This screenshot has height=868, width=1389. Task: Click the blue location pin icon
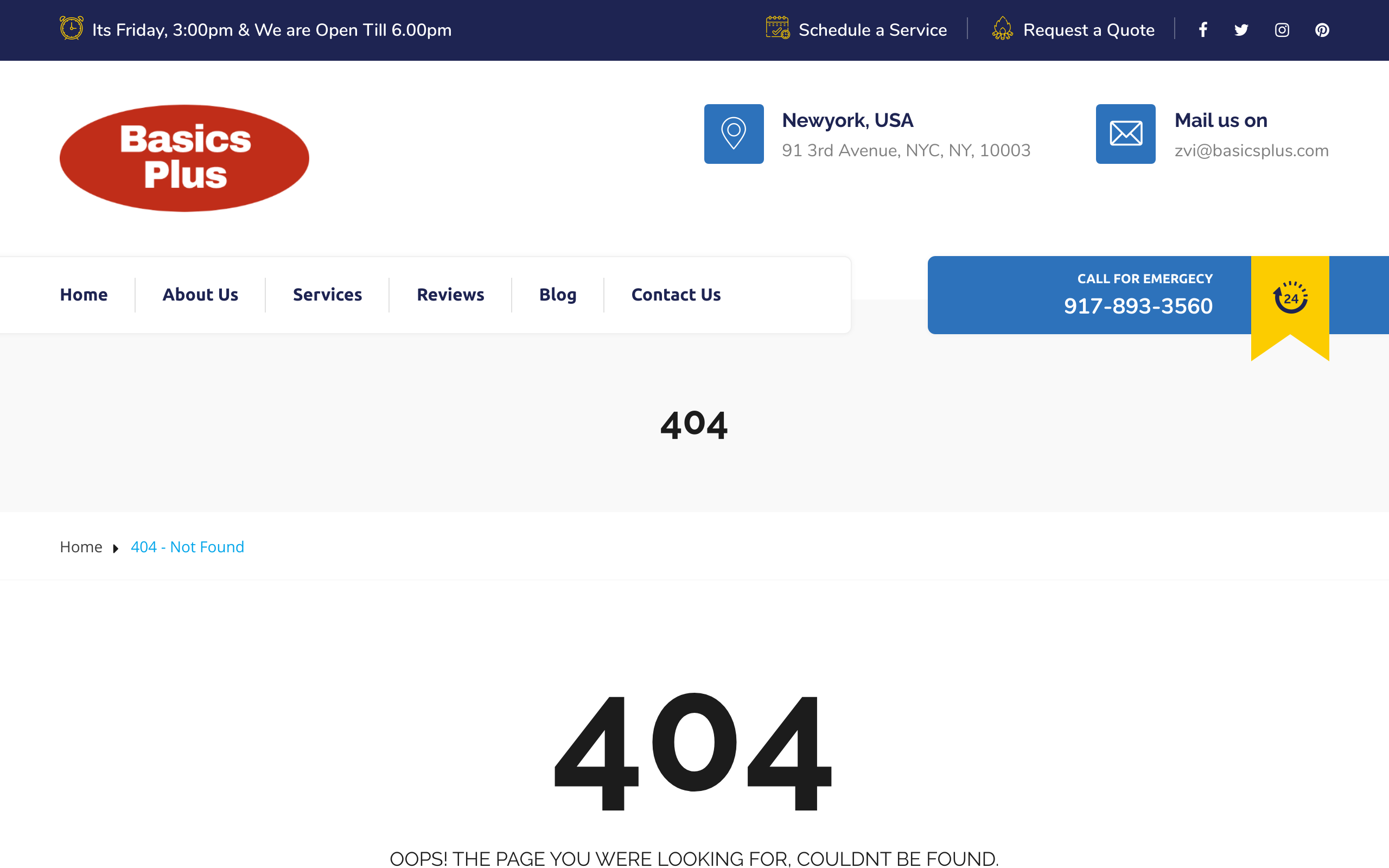pos(734,134)
